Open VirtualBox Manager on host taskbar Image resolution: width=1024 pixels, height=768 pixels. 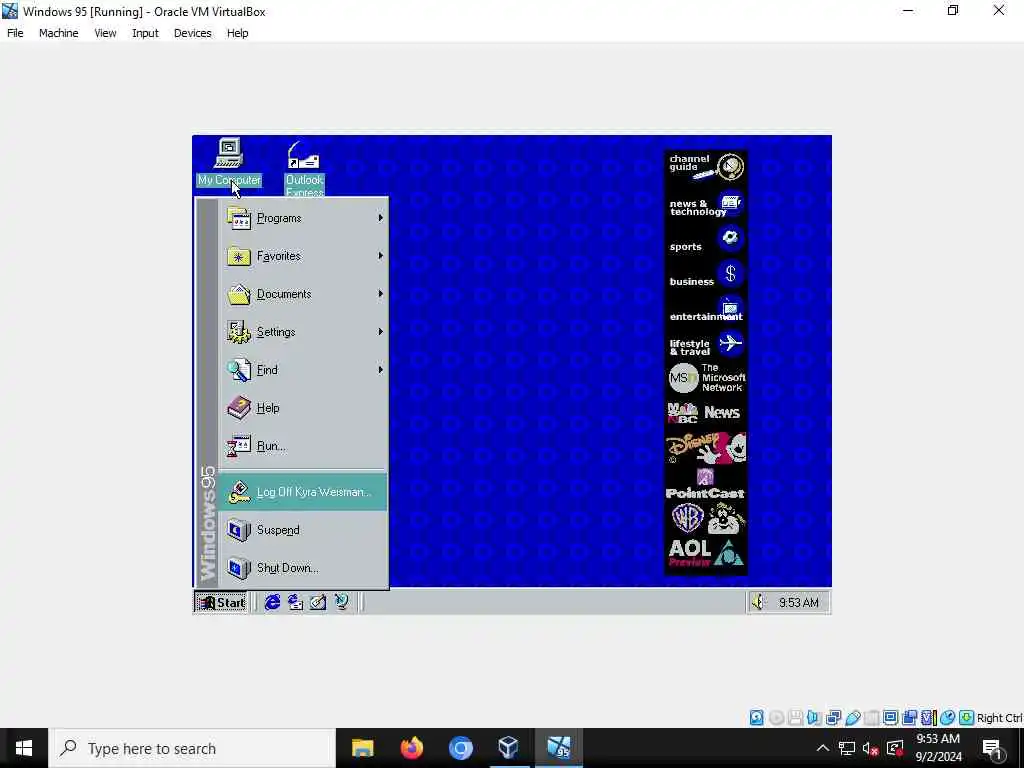click(x=509, y=748)
